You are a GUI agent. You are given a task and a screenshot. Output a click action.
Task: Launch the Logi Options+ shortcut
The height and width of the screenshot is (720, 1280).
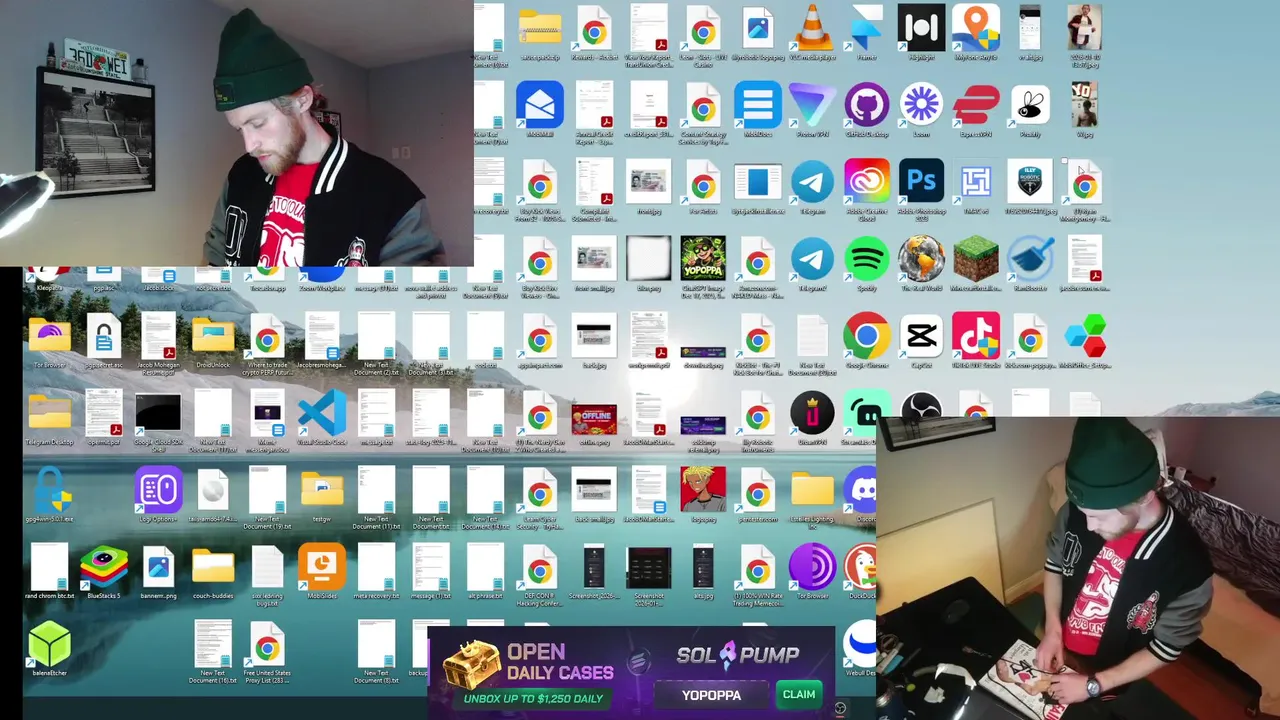point(158,491)
